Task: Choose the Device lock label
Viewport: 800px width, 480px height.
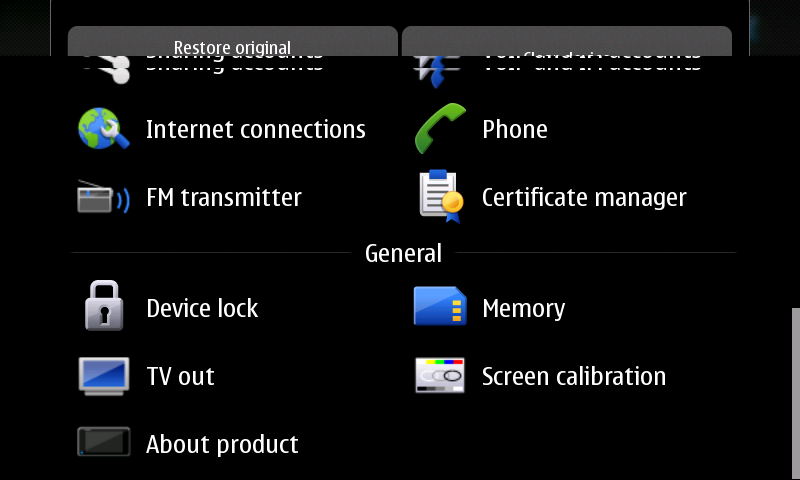Action: (202, 308)
